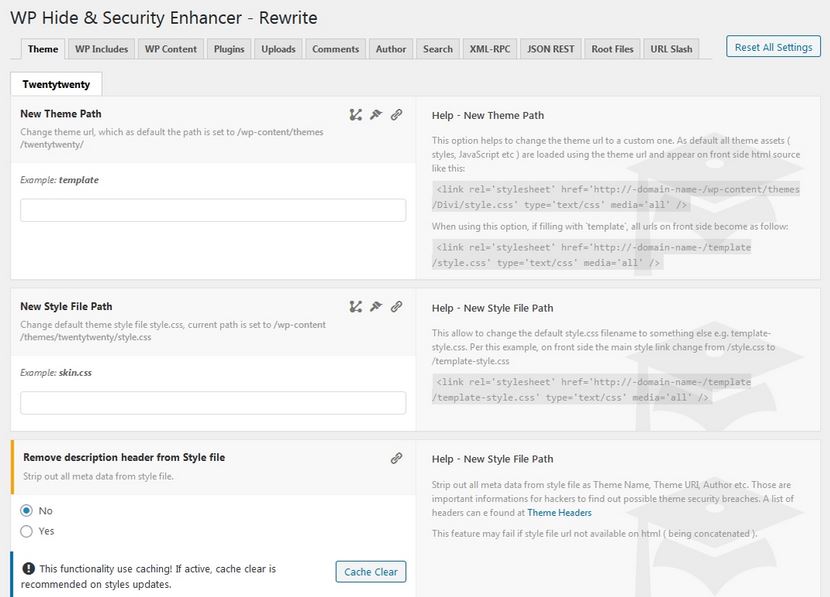The width and height of the screenshot is (830, 597).
Task: Click link icon beside Remove description header
Action: coord(396,458)
